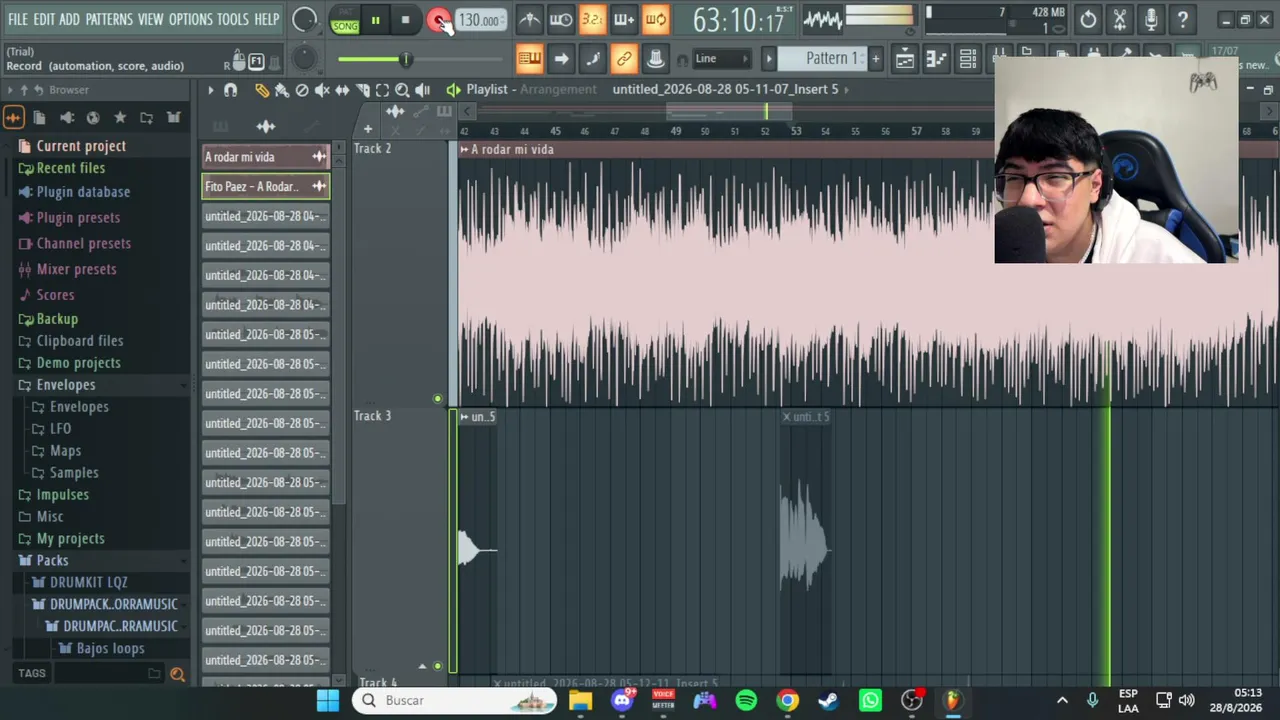Switch between PAT and SONG mode
Viewport: 1280px width, 720px height.
click(345, 20)
